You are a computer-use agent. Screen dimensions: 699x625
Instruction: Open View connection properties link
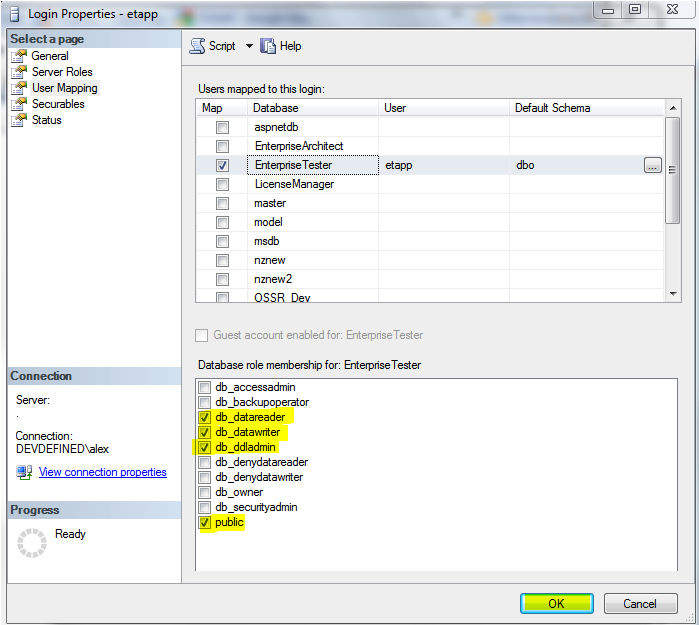(102, 472)
